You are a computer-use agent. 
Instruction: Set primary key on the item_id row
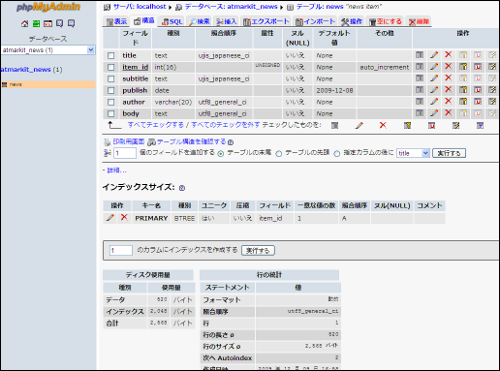point(463,67)
